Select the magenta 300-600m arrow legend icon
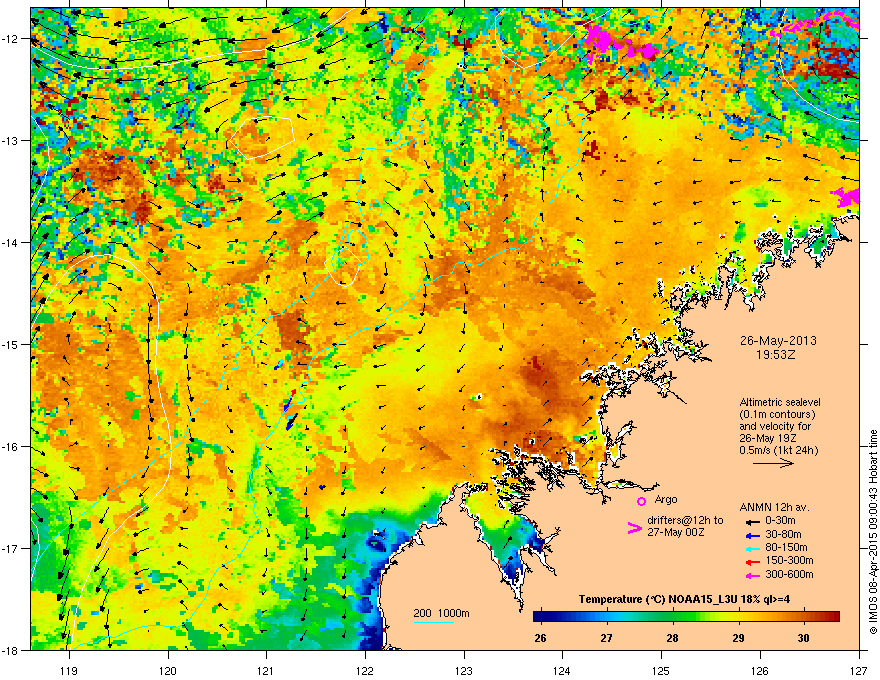 [x=753, y=575]
